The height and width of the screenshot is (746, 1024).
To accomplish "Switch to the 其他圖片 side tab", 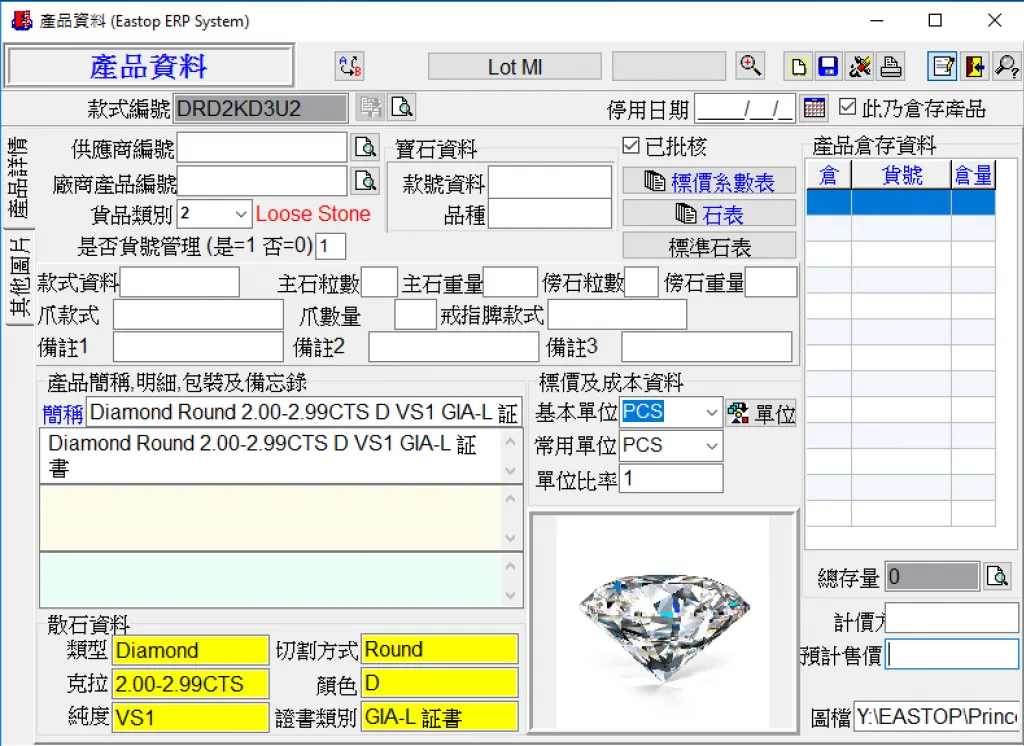I will (17, 280).
